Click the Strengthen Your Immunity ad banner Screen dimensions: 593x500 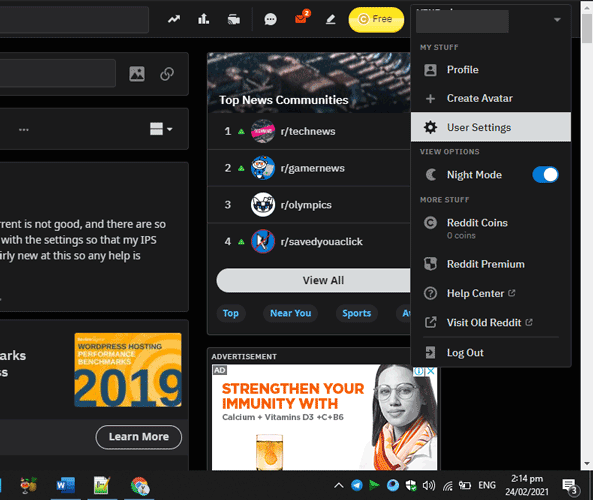pyautogui.click(x=324, y=417)
